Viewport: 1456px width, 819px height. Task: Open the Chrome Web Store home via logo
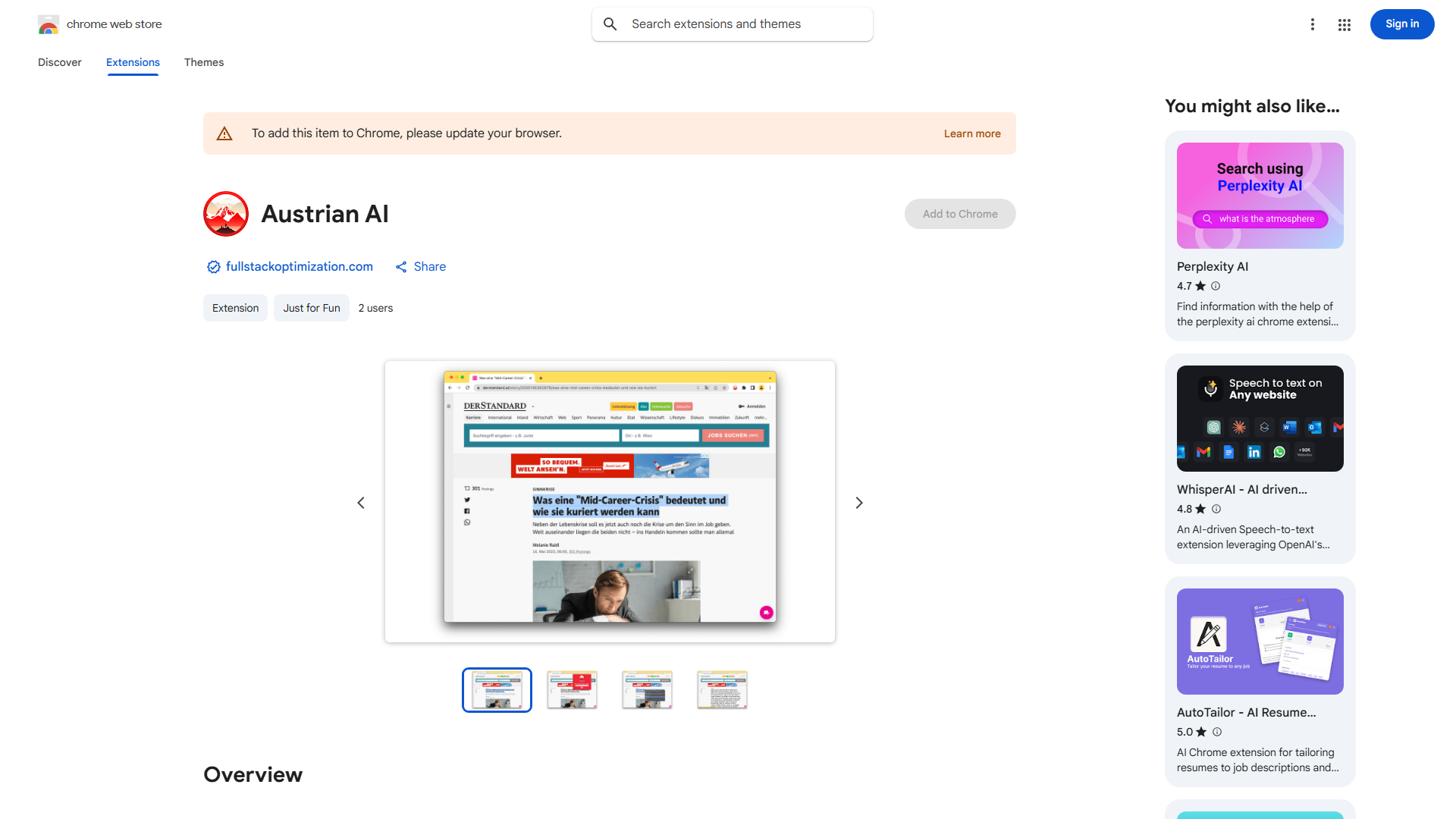(49, 24)
